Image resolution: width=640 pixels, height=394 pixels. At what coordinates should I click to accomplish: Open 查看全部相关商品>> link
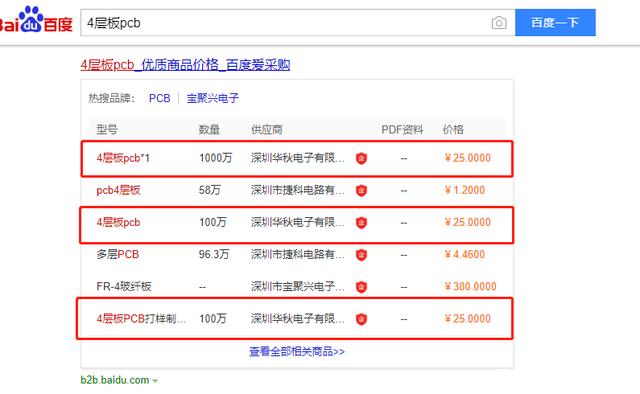(297, 352)
